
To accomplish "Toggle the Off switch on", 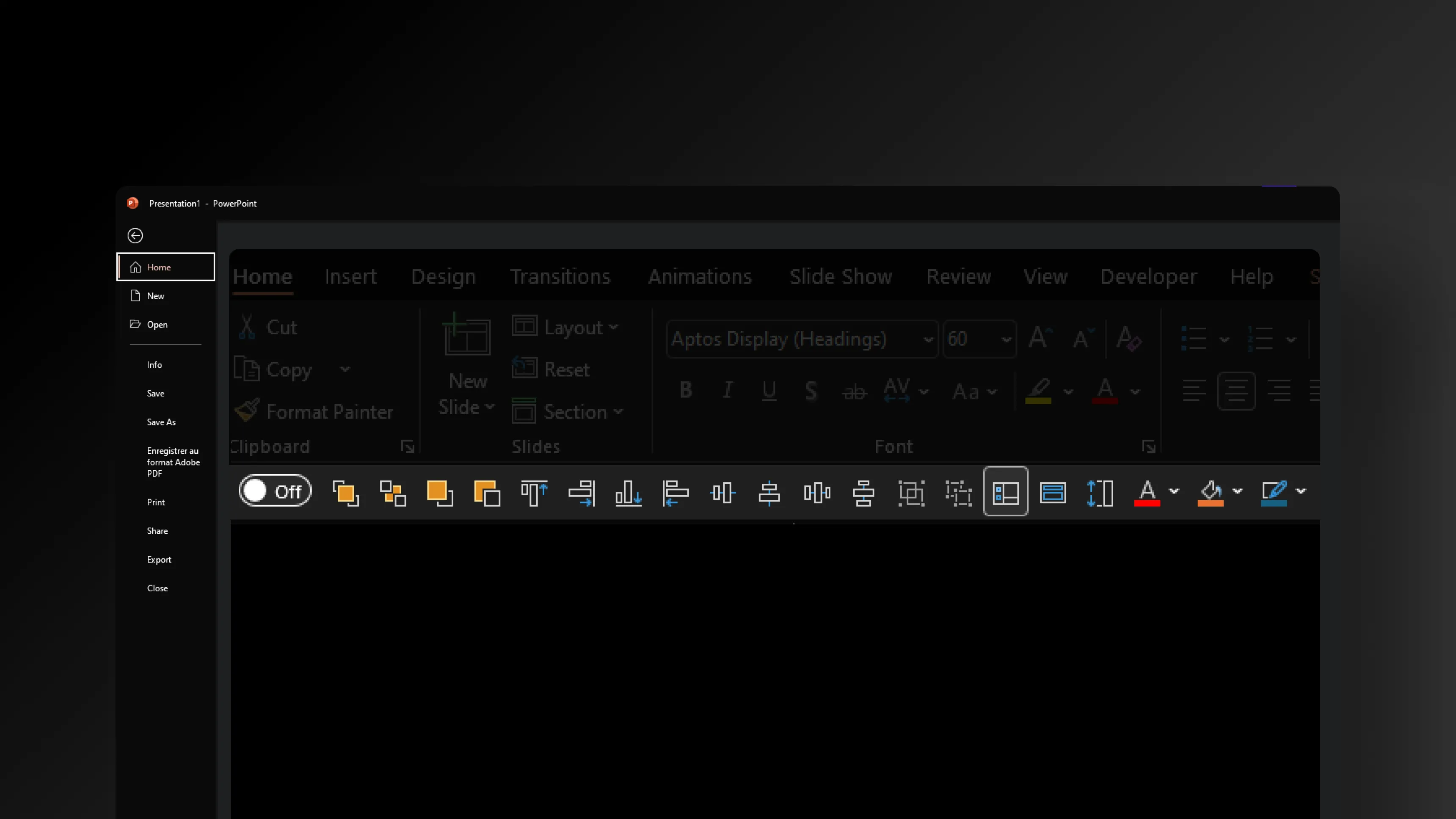I will pos(275,491).
